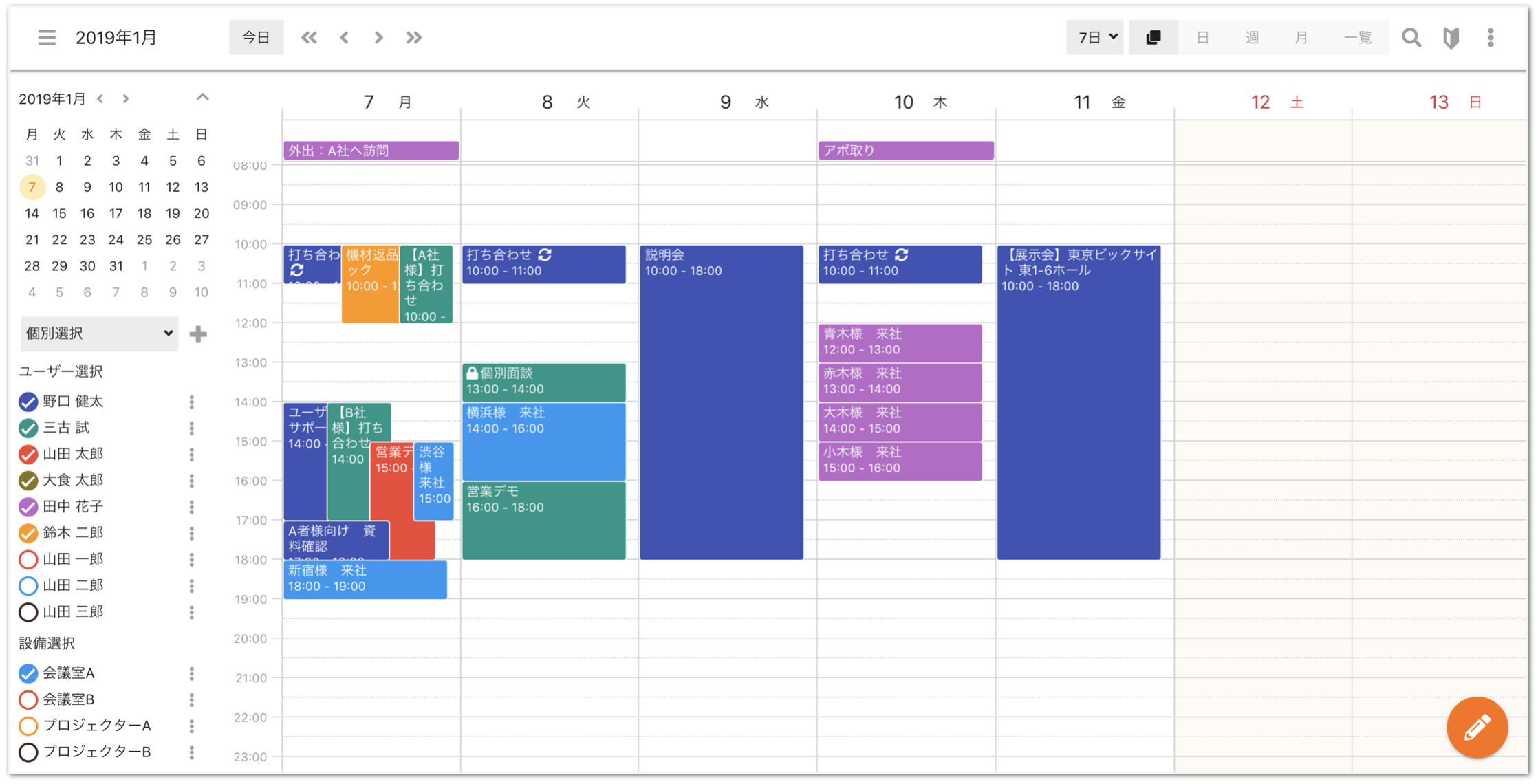Click day header 12 土
The height and width of the screenshot is (784, 1538).
click(1276, 102)
